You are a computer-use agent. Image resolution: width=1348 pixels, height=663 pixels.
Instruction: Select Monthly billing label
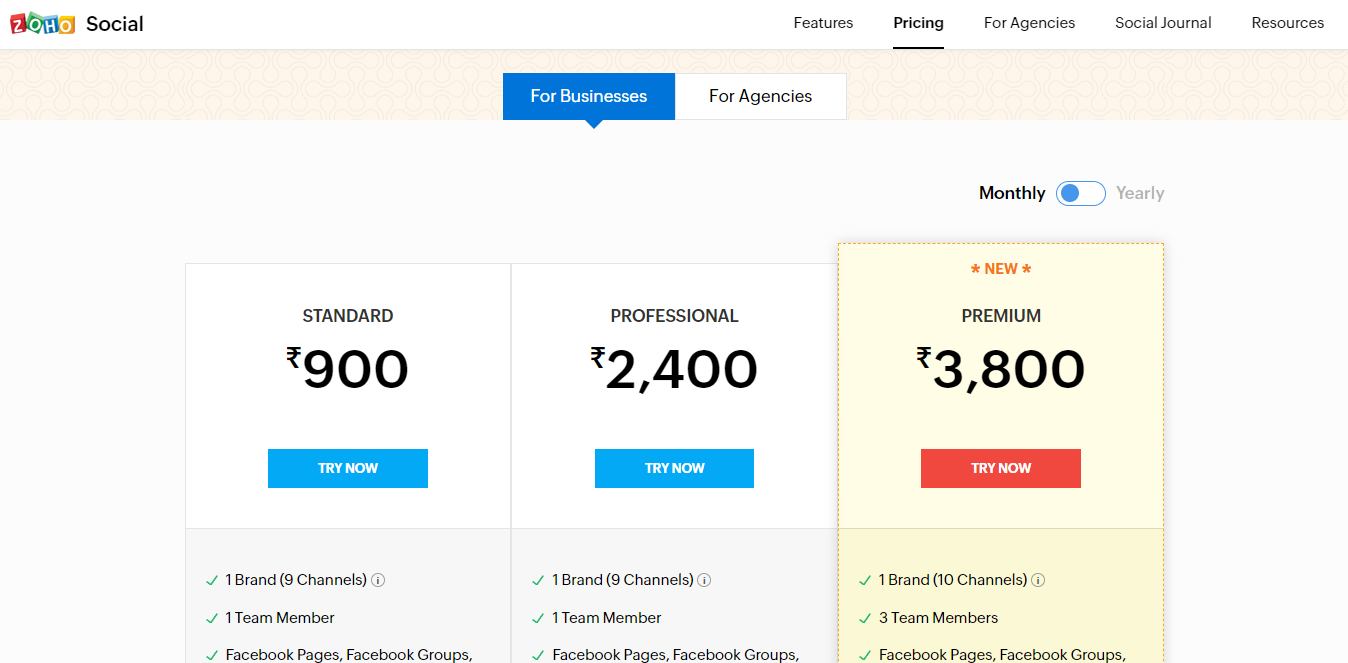(x=1012, y=193)
